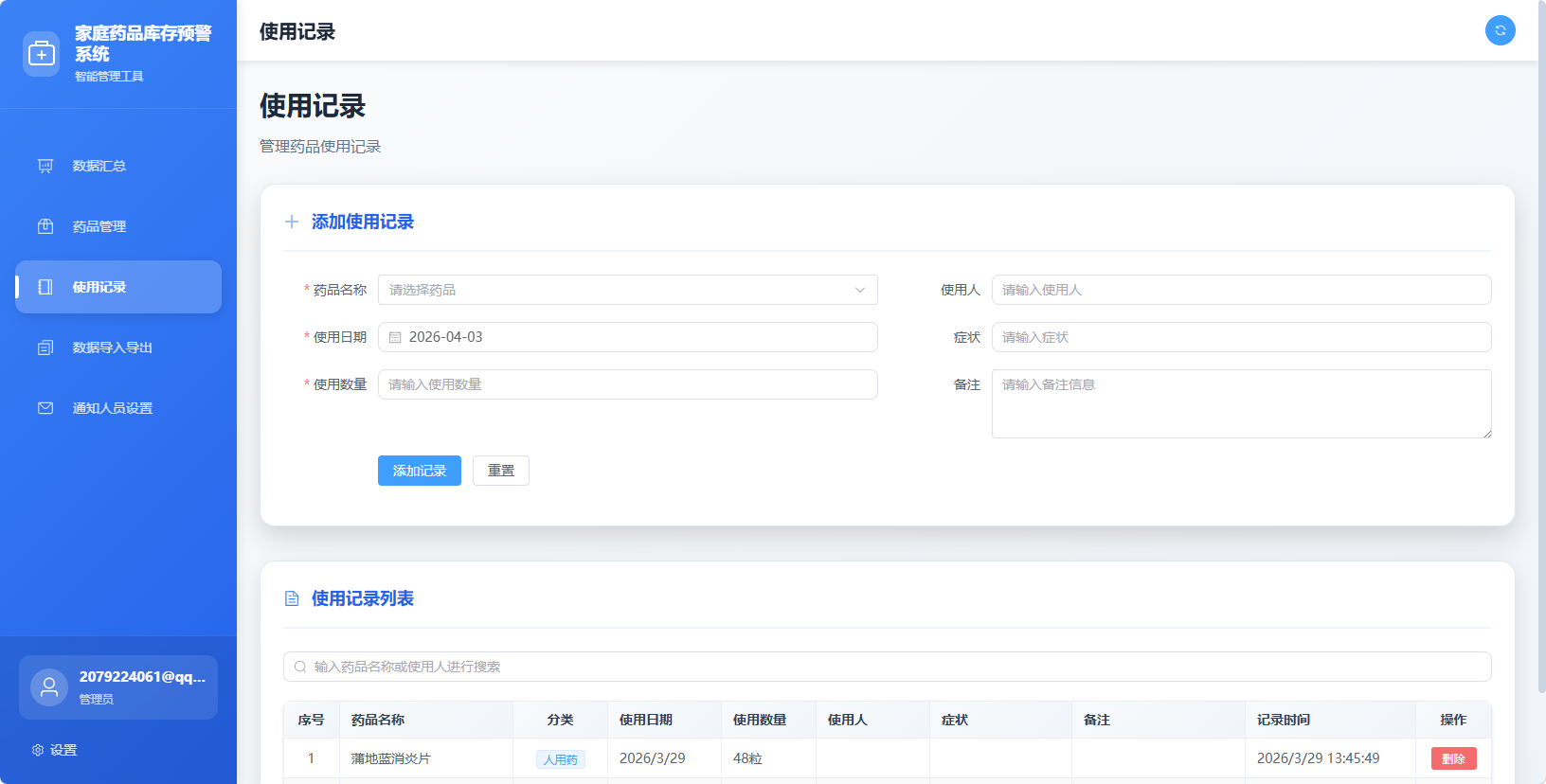Screen dimensions: 1546x784
Task: Click the document icon beside 使用记录列表
Action: (292, 598)
